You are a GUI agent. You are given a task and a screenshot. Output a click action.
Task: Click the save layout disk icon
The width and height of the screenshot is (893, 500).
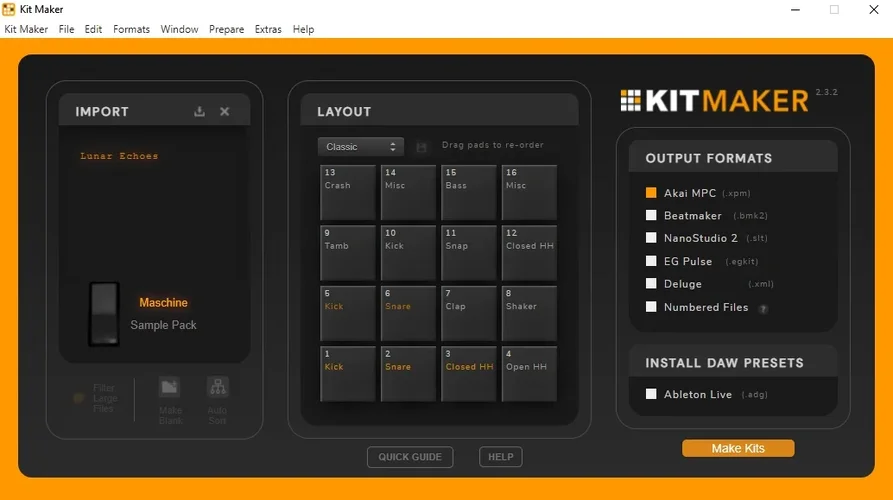pos(421,147)
